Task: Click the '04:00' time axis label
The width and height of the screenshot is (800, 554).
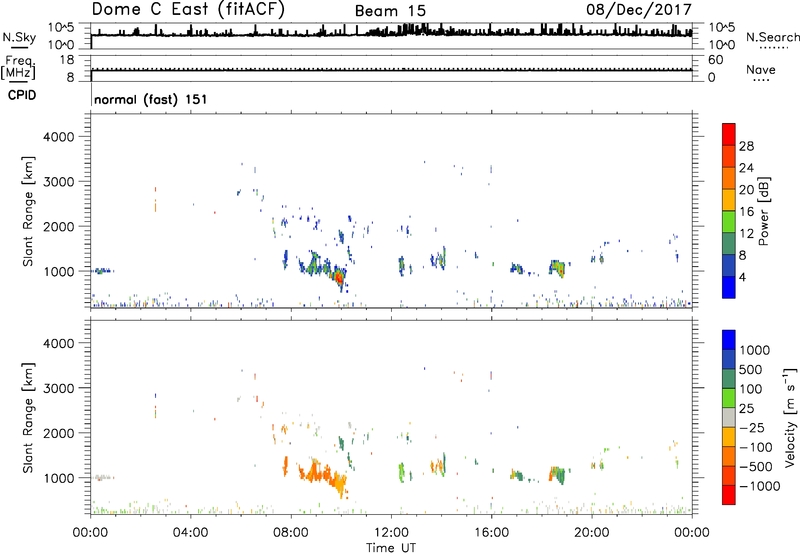Action: click(191, 533)
